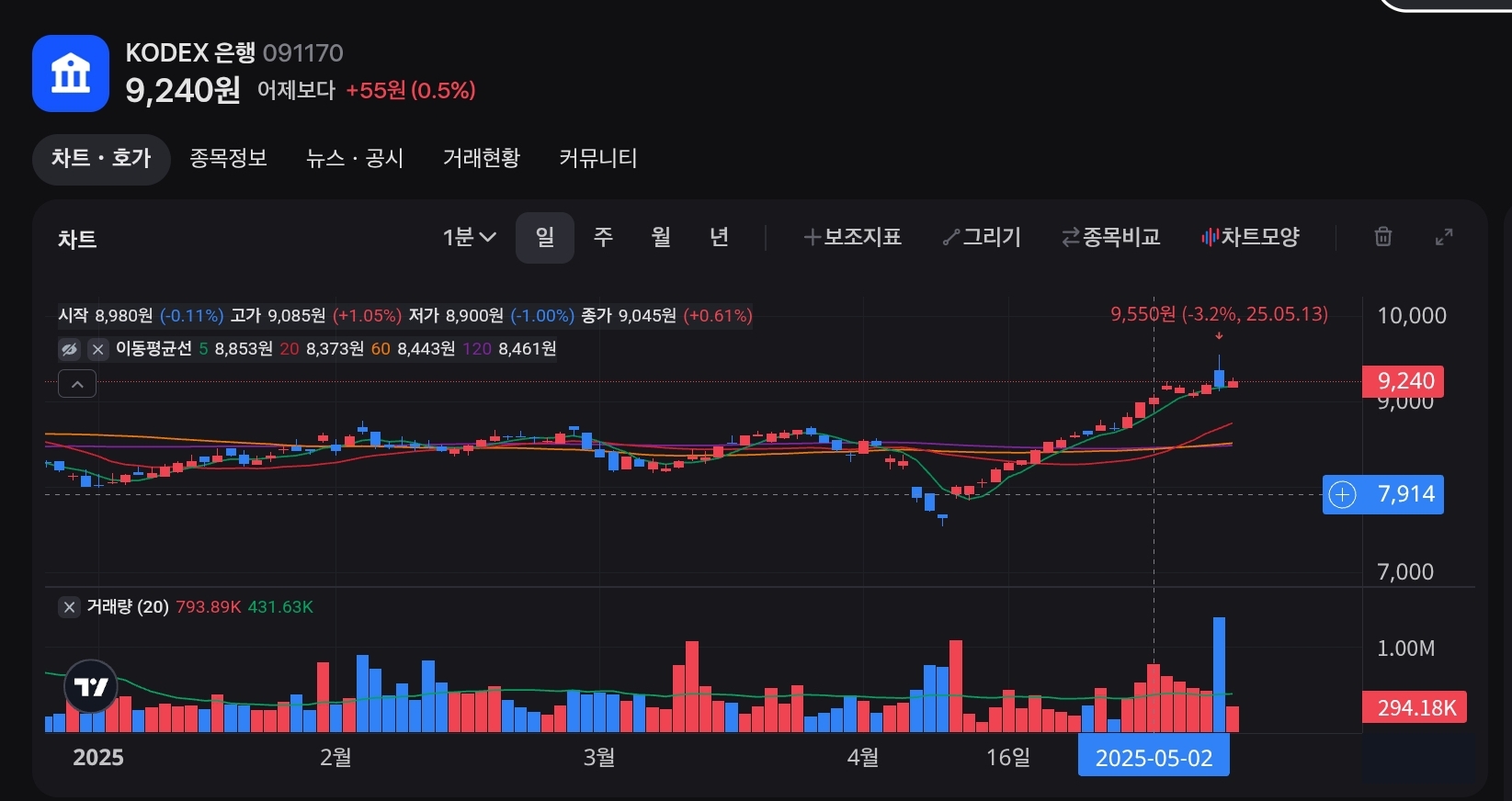Hide the moving average lines with the eye icon
The width and height of the screenshot is (1512, 801).
pos(69,349)
